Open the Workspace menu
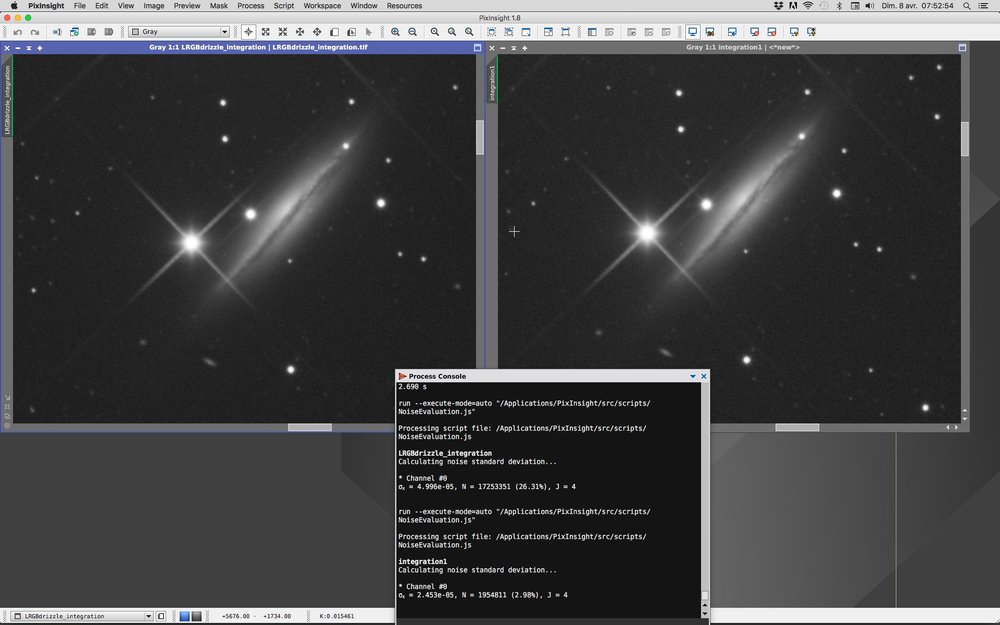Image resolution: width=1000 pixels, height=625 pixels. (322, 6)
